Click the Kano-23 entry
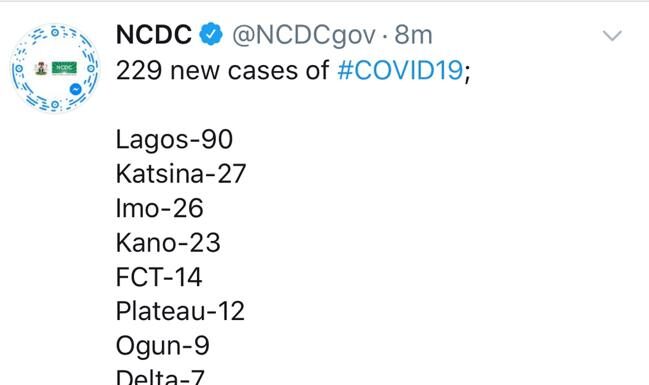Image resolution: width=649 pixels, height=385 pixels. coord(168,242)
